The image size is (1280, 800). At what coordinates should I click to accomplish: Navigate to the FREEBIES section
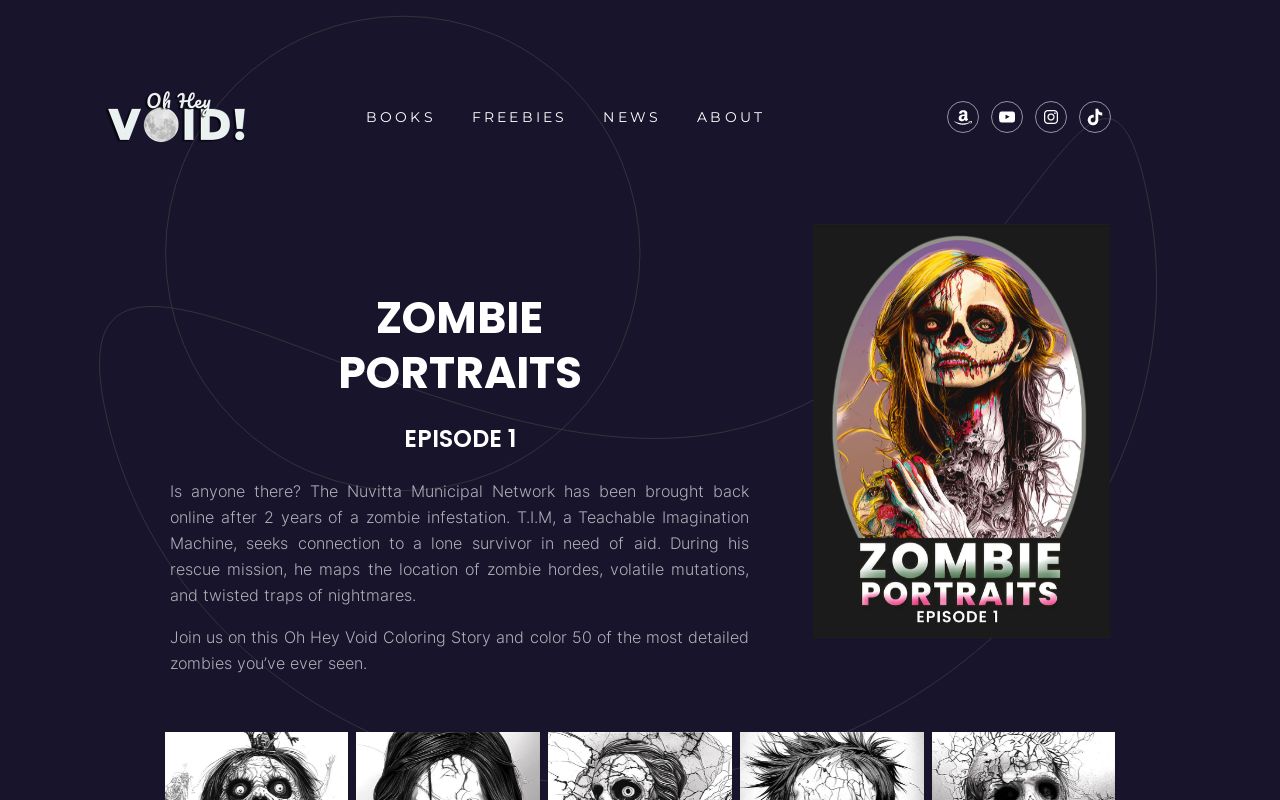519,116
